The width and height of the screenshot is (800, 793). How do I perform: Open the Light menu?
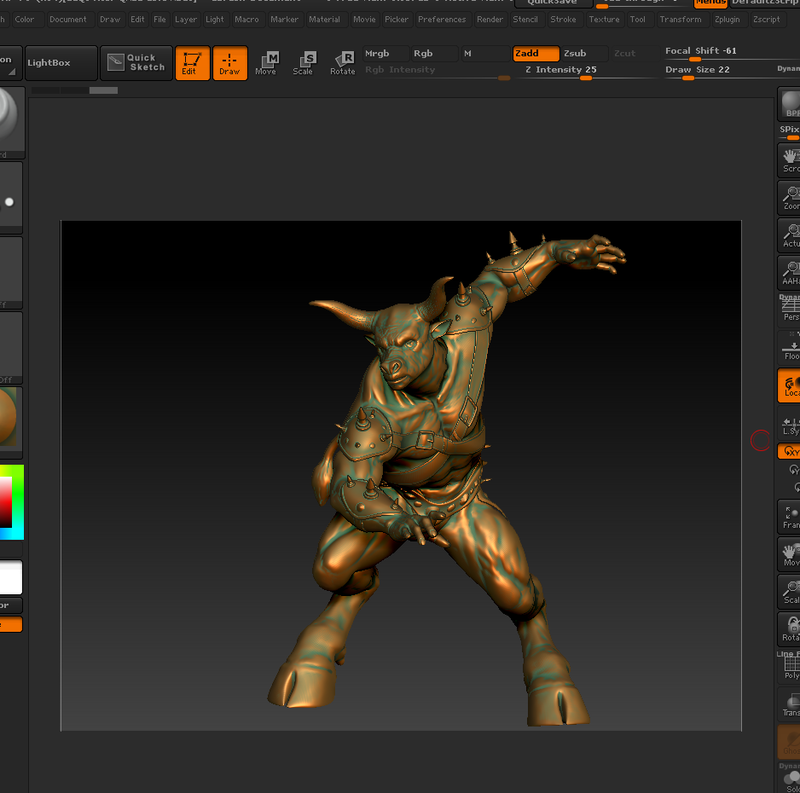215,19
